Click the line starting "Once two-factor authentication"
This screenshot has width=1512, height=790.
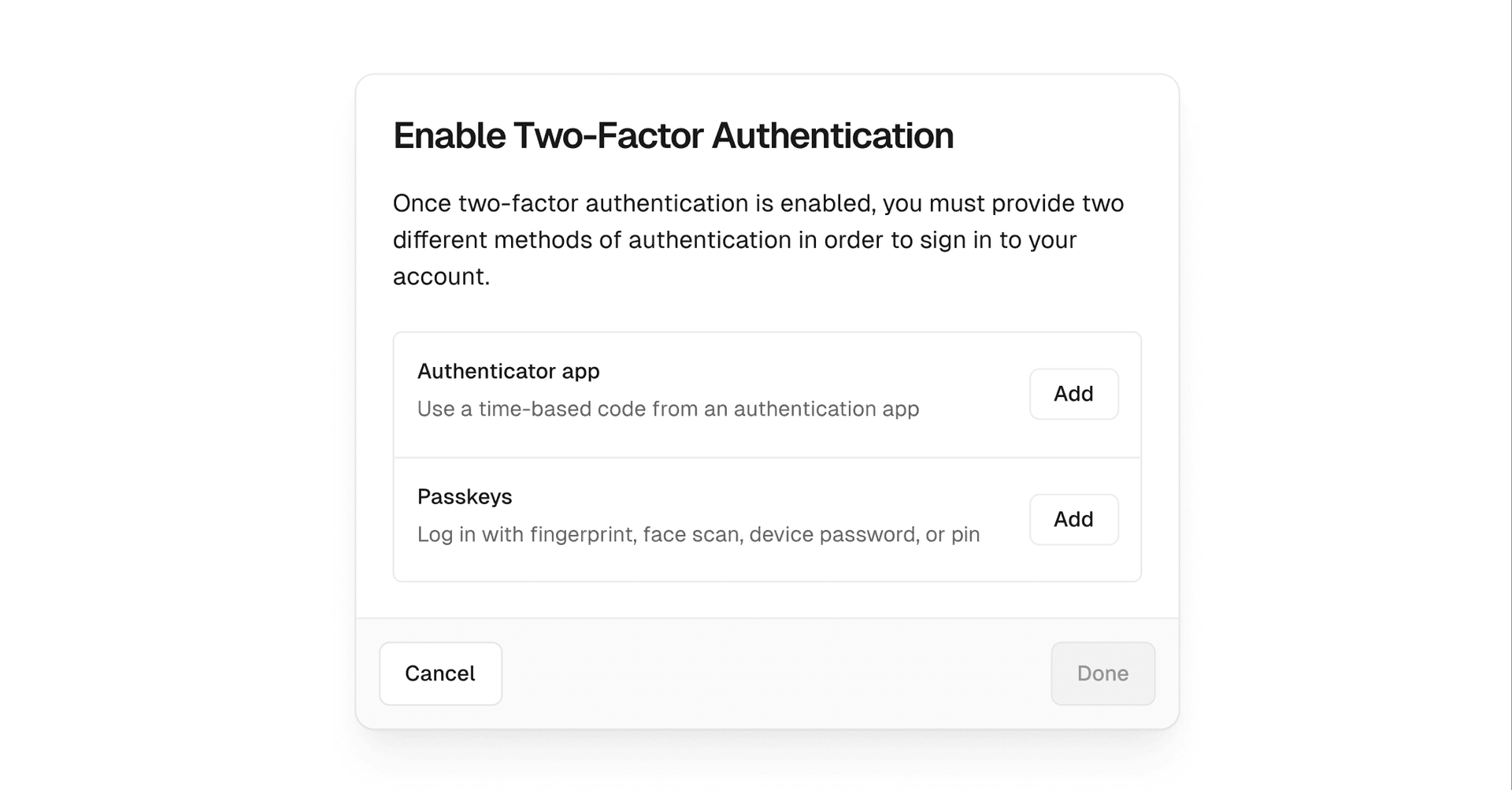pyautogui.click(x=758, y=203)
